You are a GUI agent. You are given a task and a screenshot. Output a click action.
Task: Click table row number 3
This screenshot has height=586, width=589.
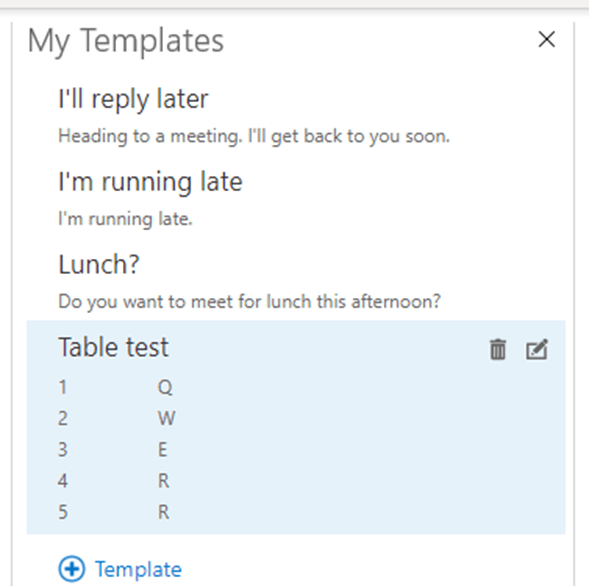coord(63,449)
